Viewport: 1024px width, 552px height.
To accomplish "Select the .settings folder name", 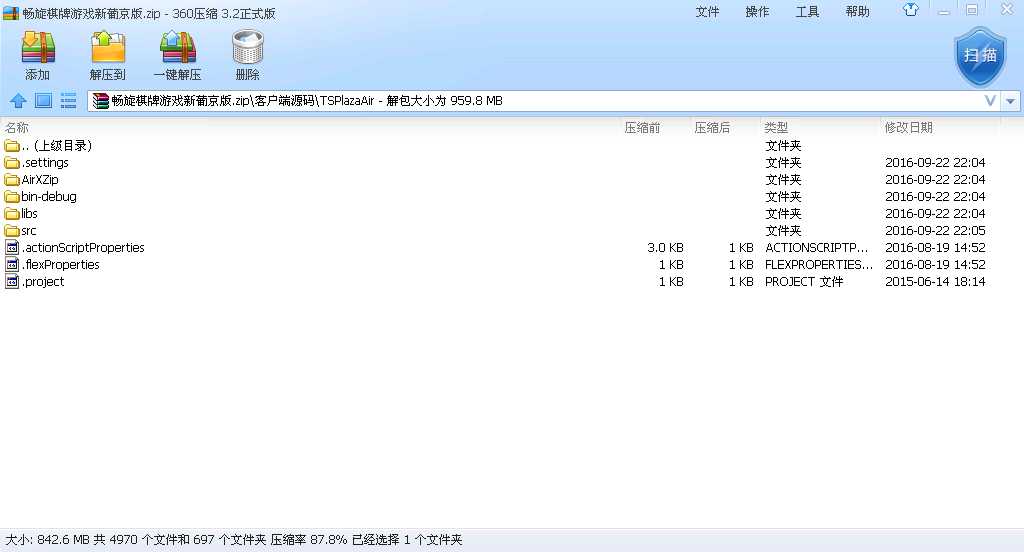I will pos(45,163).
